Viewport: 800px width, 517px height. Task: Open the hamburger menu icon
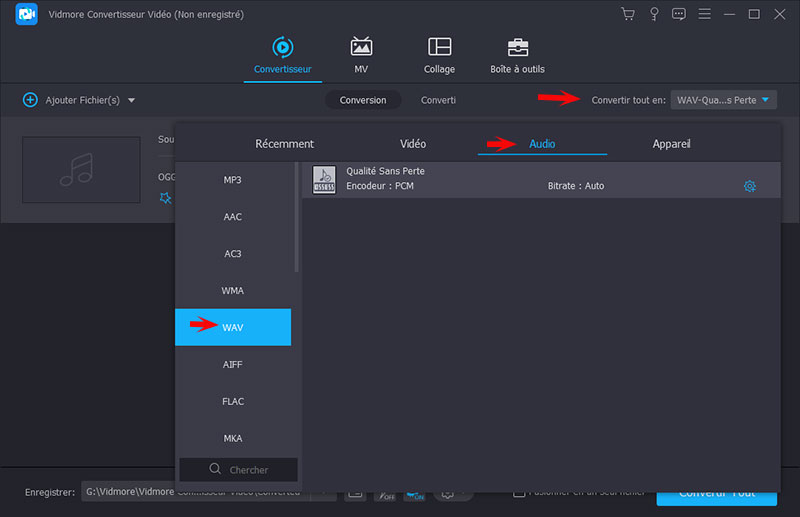705,14
